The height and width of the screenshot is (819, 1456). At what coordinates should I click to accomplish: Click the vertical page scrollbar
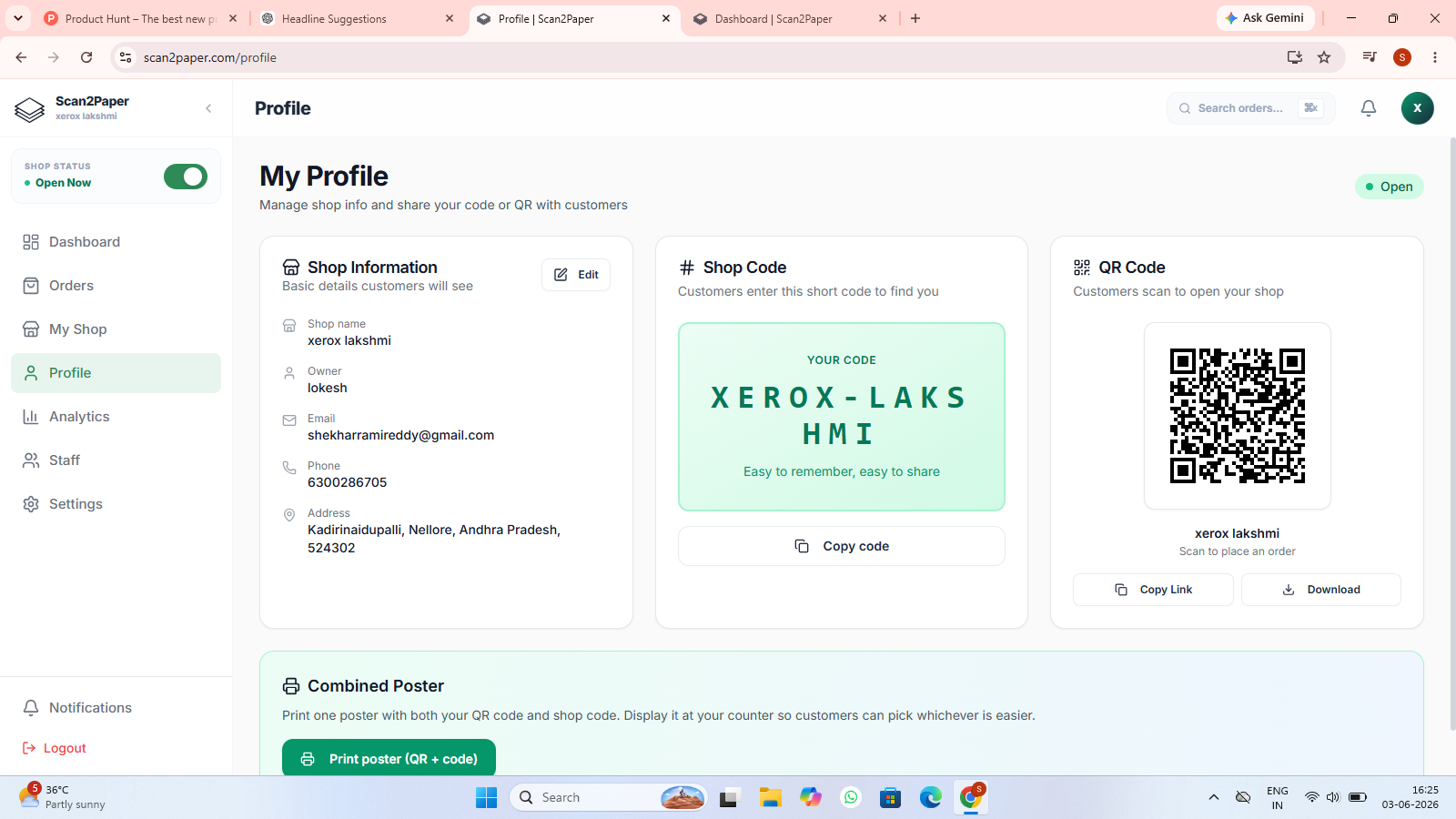pyautogui.click(x=1452, y=433)
